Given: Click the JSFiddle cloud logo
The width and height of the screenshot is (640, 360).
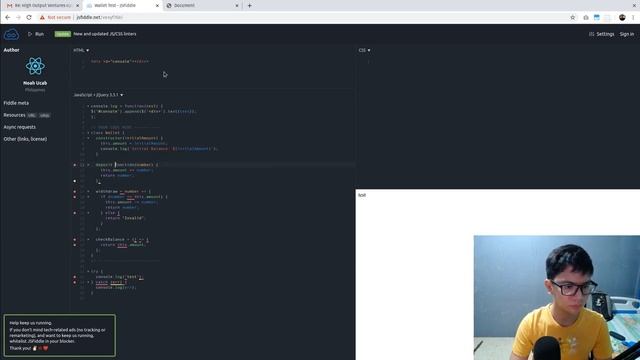Looking at the screenshot, I should (11, 34).
